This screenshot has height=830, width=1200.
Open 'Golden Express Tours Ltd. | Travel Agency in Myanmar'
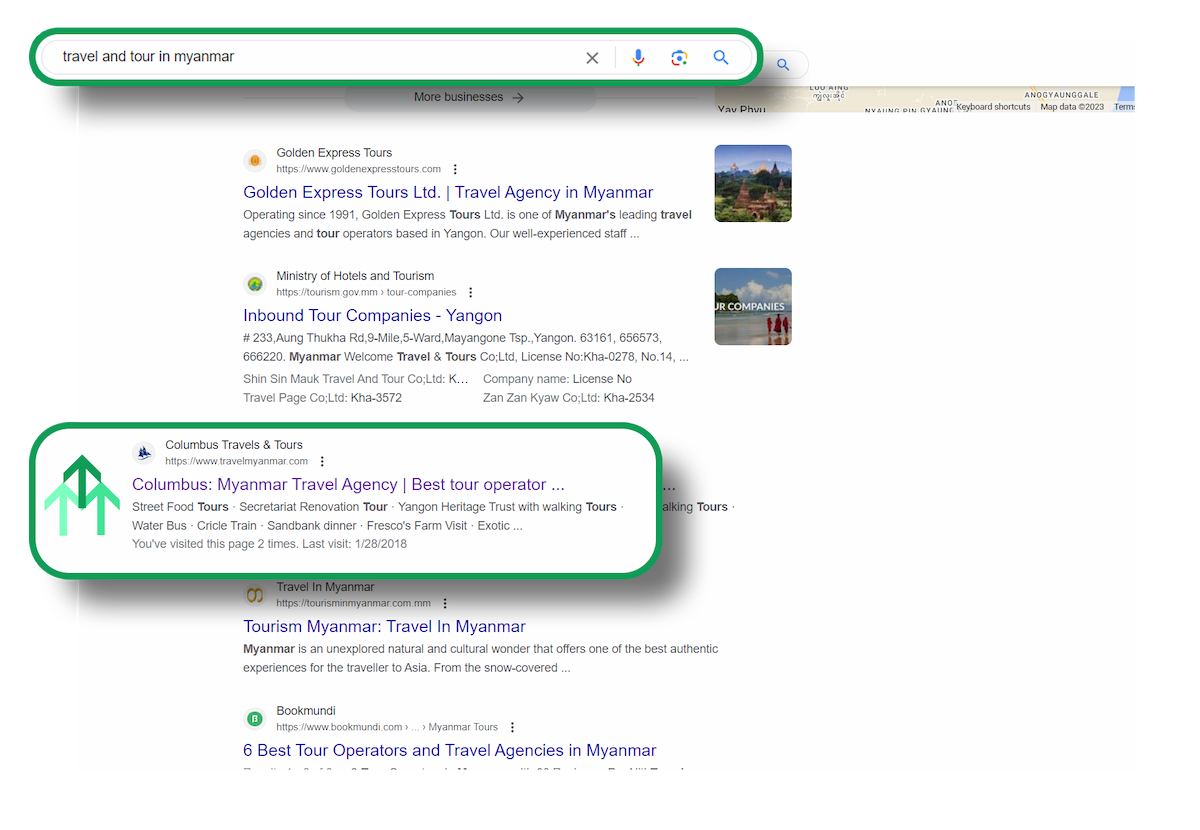coord(448,192)
